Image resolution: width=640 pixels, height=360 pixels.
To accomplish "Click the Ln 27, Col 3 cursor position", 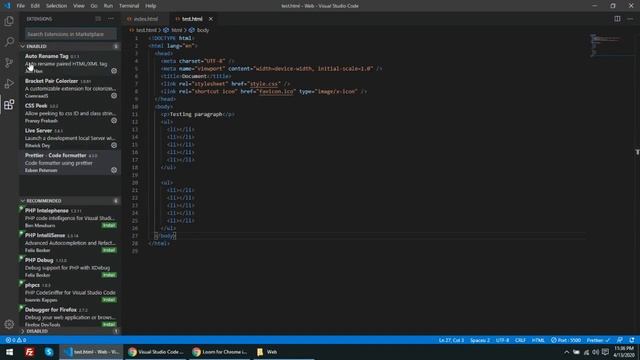I will (451, 340).
